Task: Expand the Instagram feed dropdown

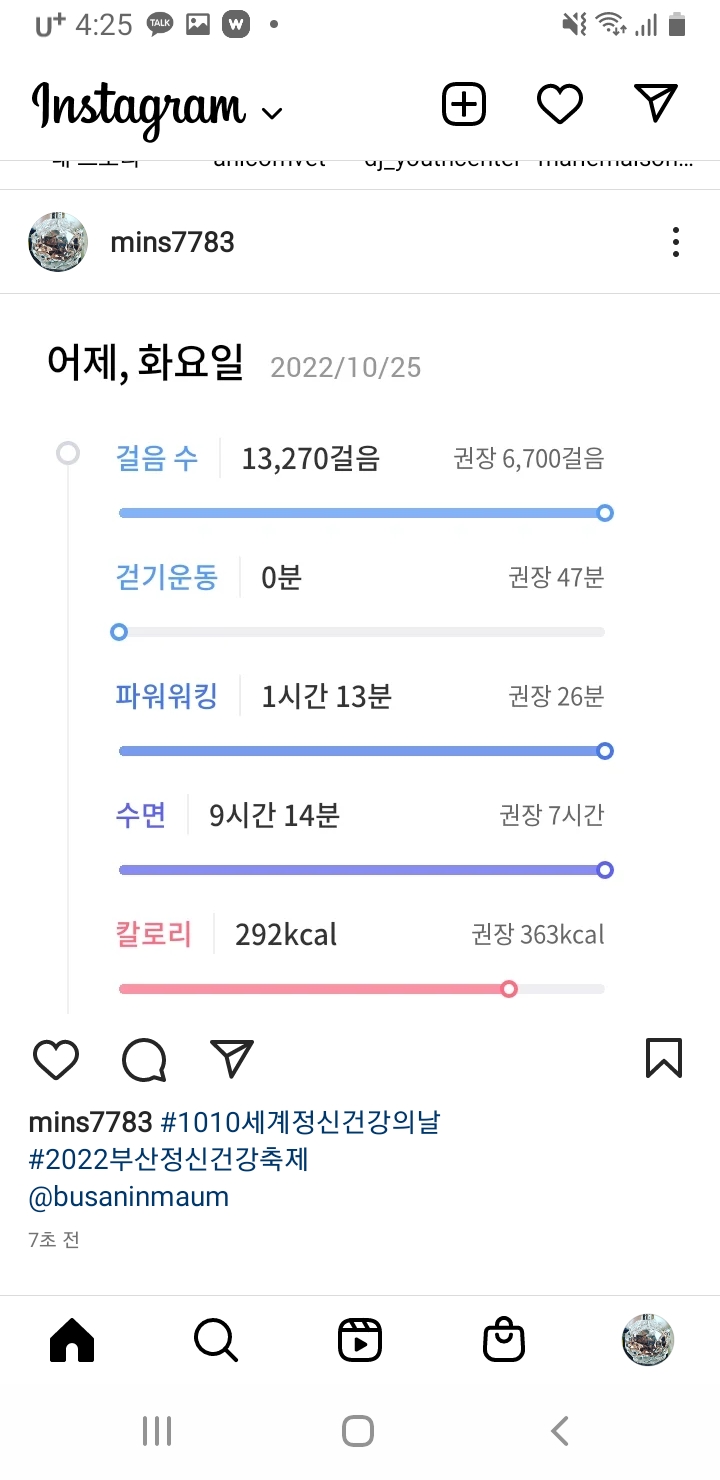Action: point(272,113)
